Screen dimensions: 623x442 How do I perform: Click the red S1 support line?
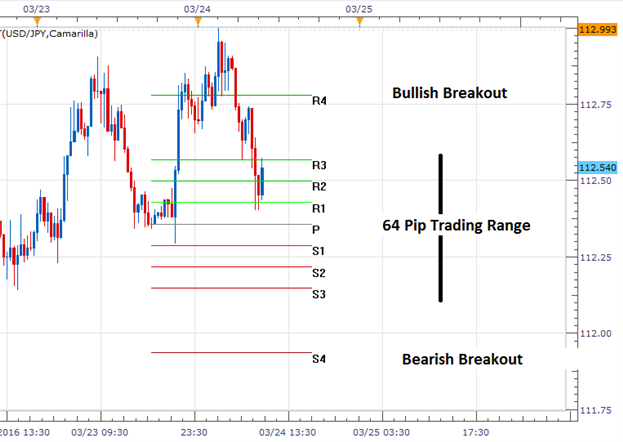coord(231,245)
